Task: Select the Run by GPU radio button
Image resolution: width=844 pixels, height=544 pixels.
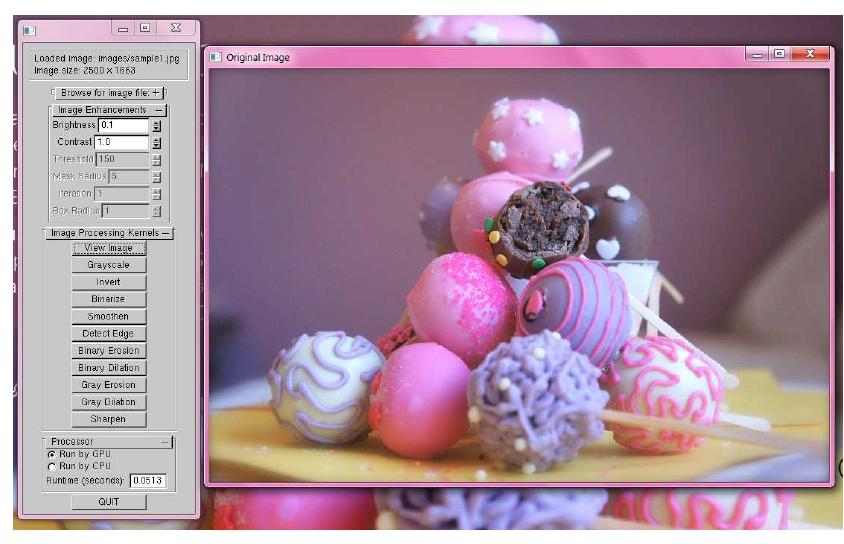Action: point(52,455)
